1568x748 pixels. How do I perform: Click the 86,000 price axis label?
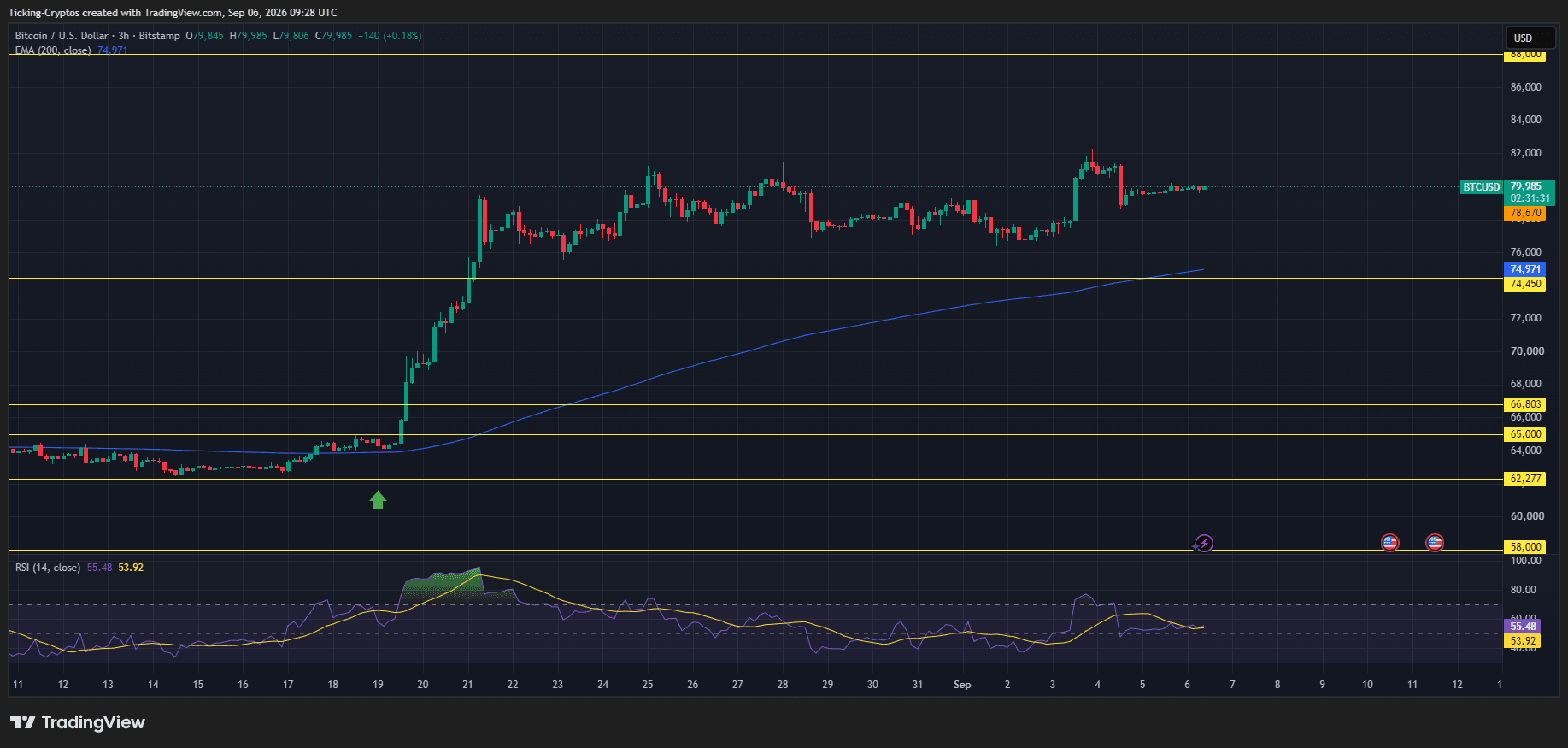[1525, 87]
